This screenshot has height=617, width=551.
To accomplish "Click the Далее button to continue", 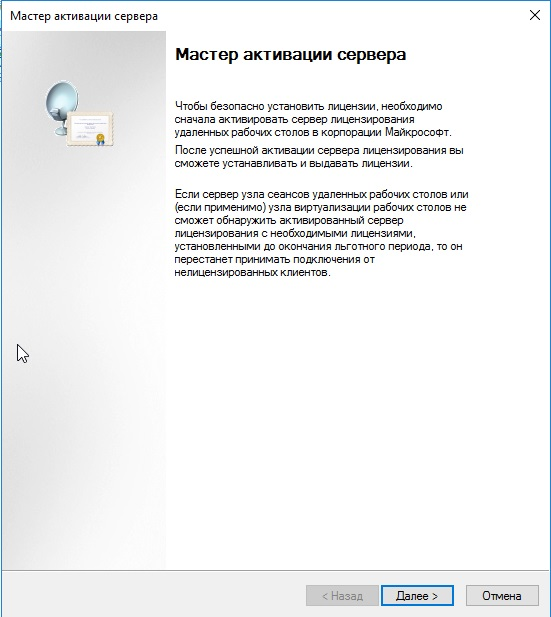I will point(417,596).
